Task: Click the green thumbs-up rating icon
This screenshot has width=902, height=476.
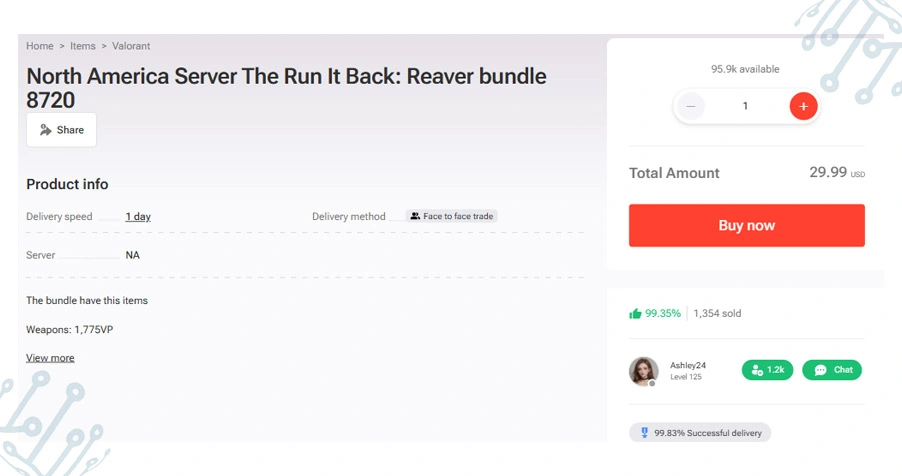Action: click(x=635, y=314)
